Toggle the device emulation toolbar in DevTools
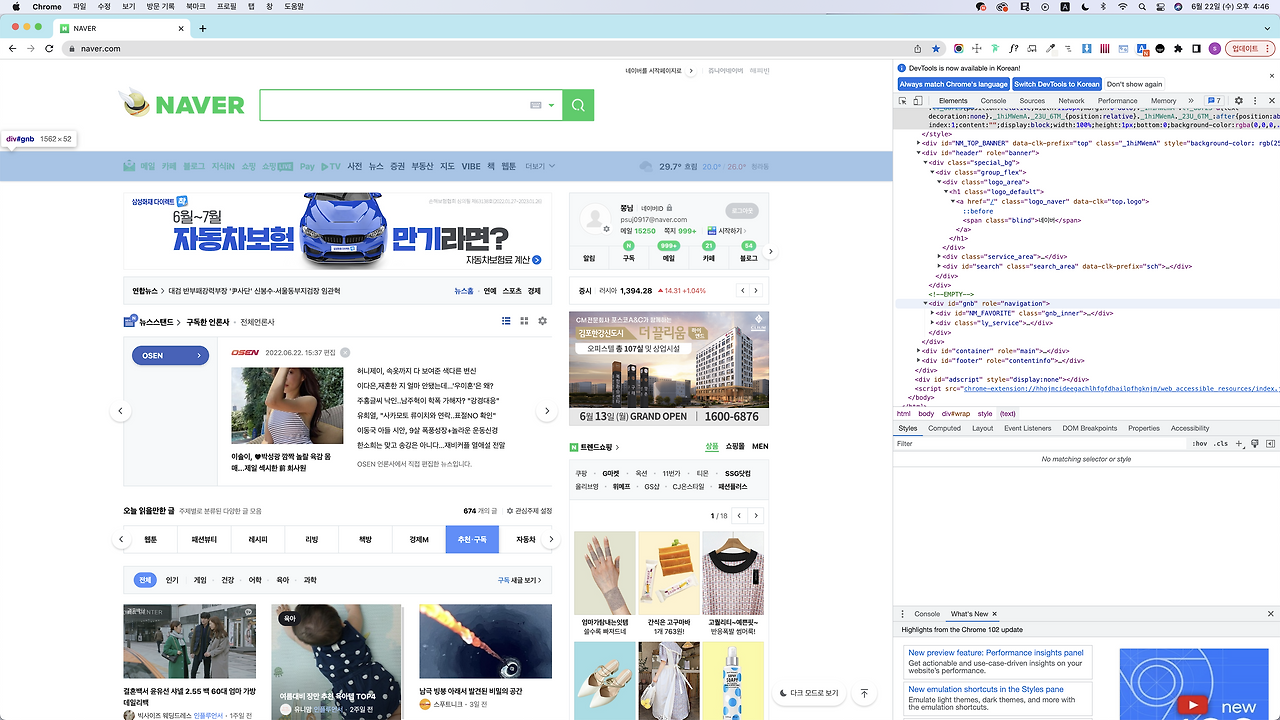The width and height of the screenshot is (1280, 720). coord(917,100)
